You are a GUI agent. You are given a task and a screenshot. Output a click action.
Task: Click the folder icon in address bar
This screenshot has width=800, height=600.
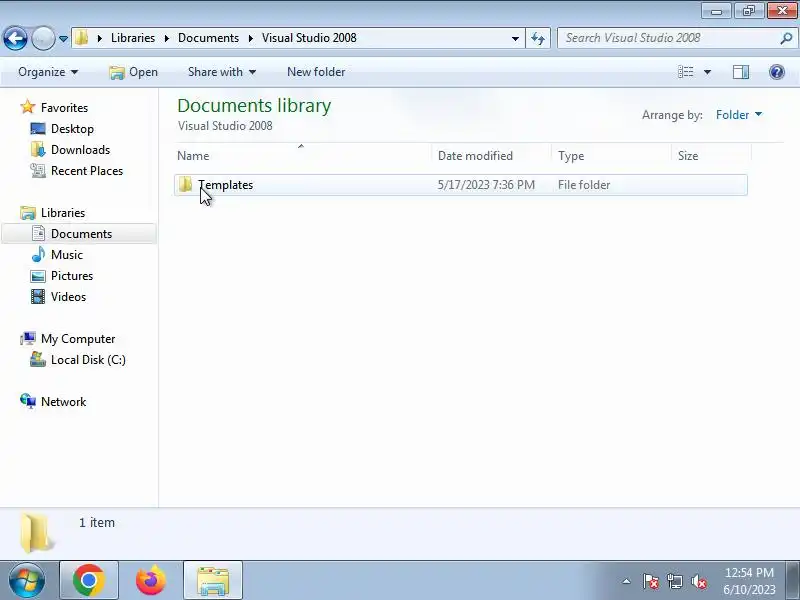[82, 38]
